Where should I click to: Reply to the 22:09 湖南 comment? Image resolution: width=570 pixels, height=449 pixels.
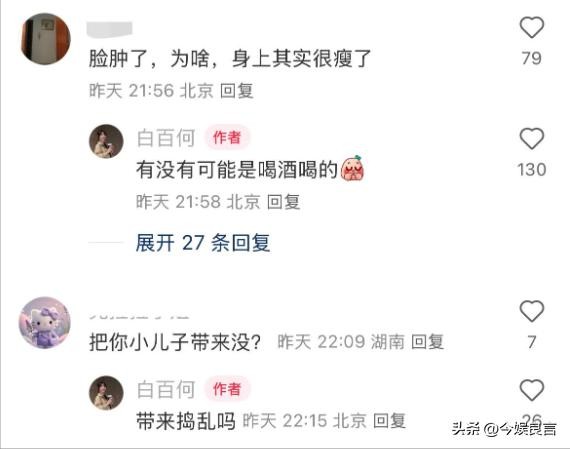click(x=428, y=342)
